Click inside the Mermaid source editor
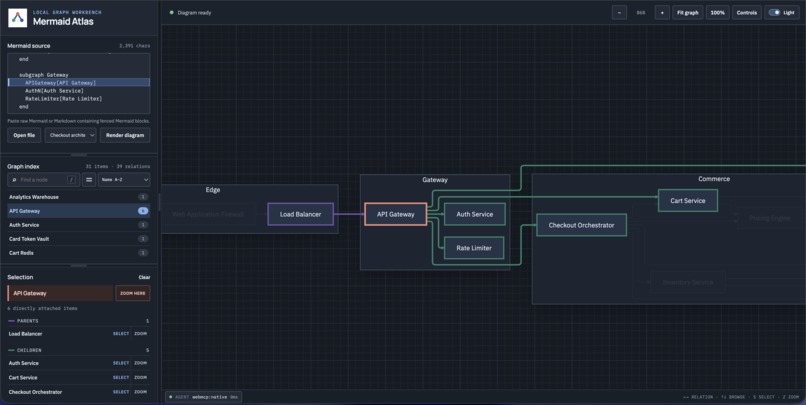 (x=79, y=83)
